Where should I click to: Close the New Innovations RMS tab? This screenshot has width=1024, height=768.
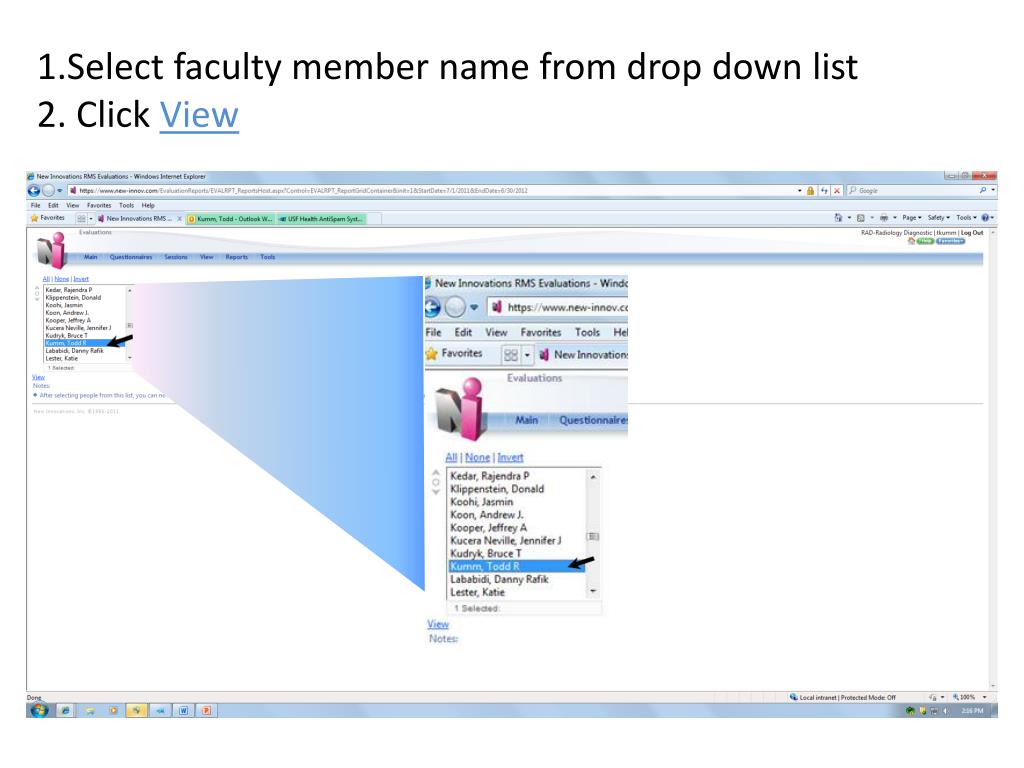179,219
